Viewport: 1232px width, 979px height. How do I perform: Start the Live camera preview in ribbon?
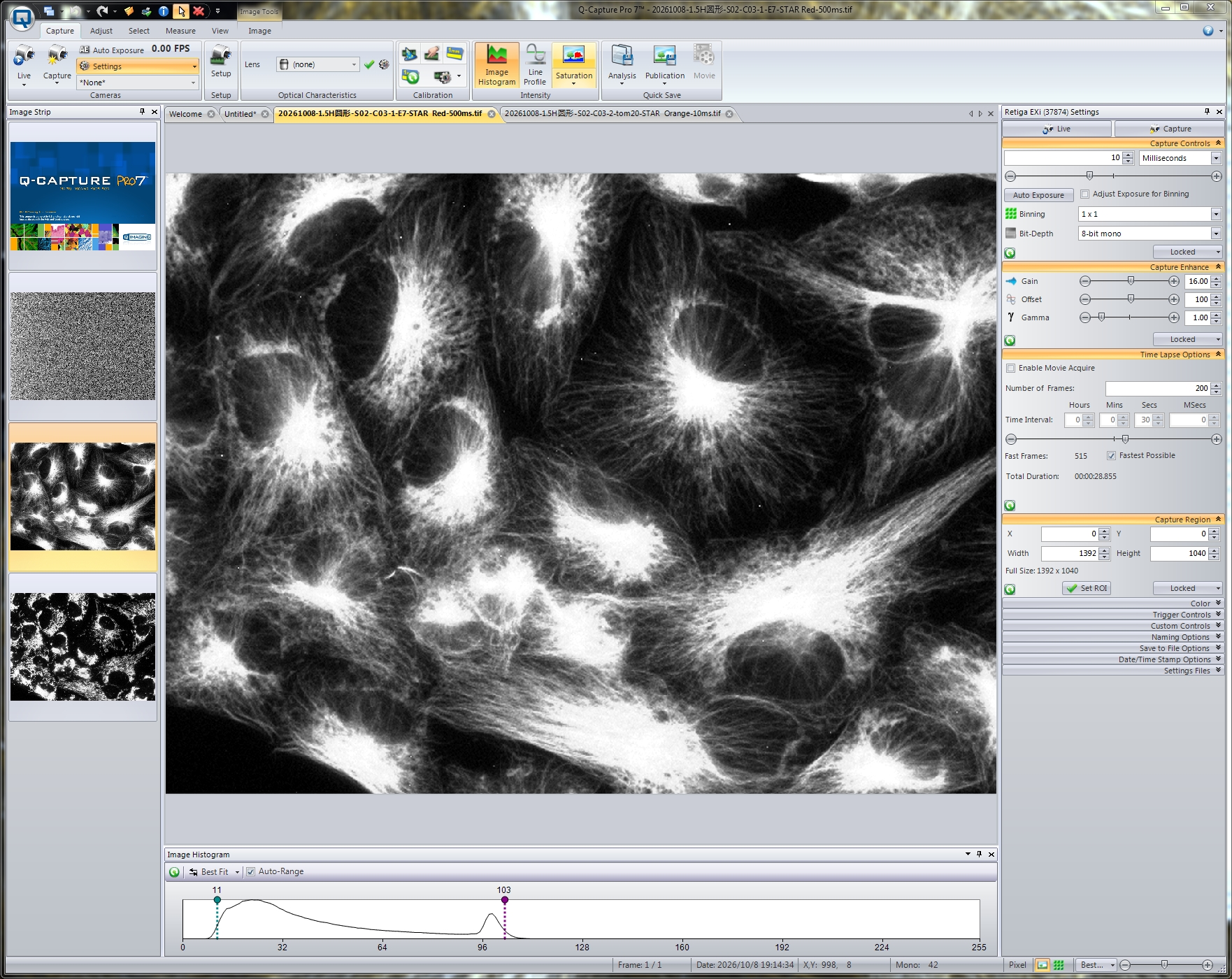(24, 64)
